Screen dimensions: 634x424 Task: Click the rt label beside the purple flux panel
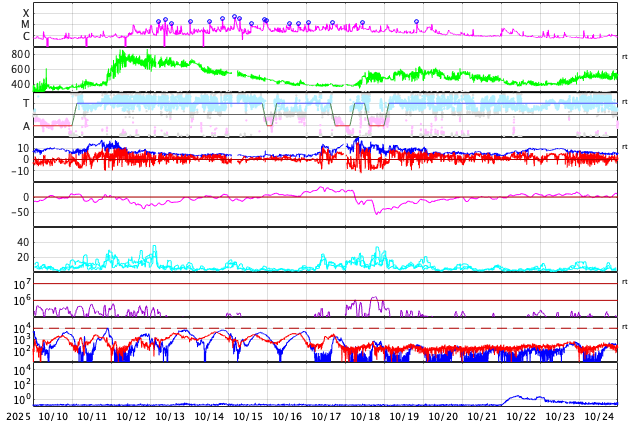click(625, 282)
